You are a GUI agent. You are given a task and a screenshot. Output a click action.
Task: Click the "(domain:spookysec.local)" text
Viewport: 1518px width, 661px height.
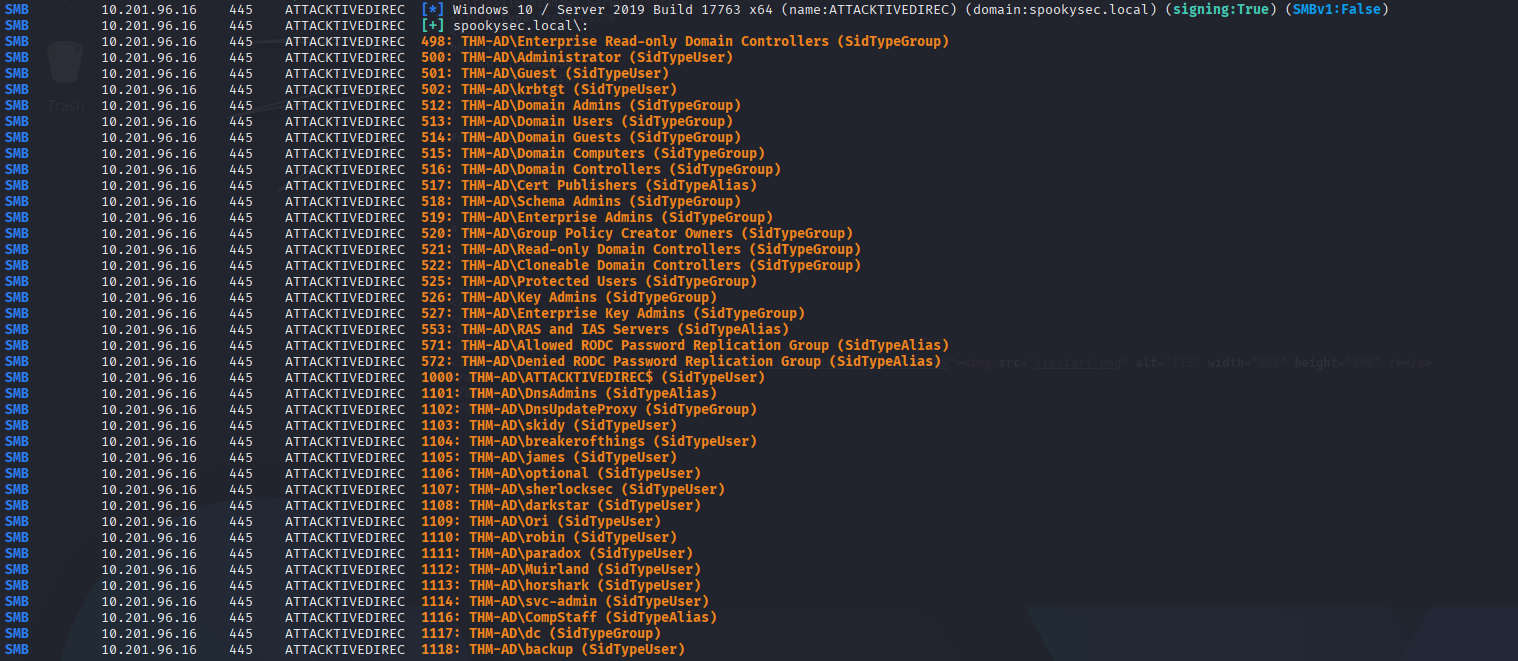(x=1061, y=9)
